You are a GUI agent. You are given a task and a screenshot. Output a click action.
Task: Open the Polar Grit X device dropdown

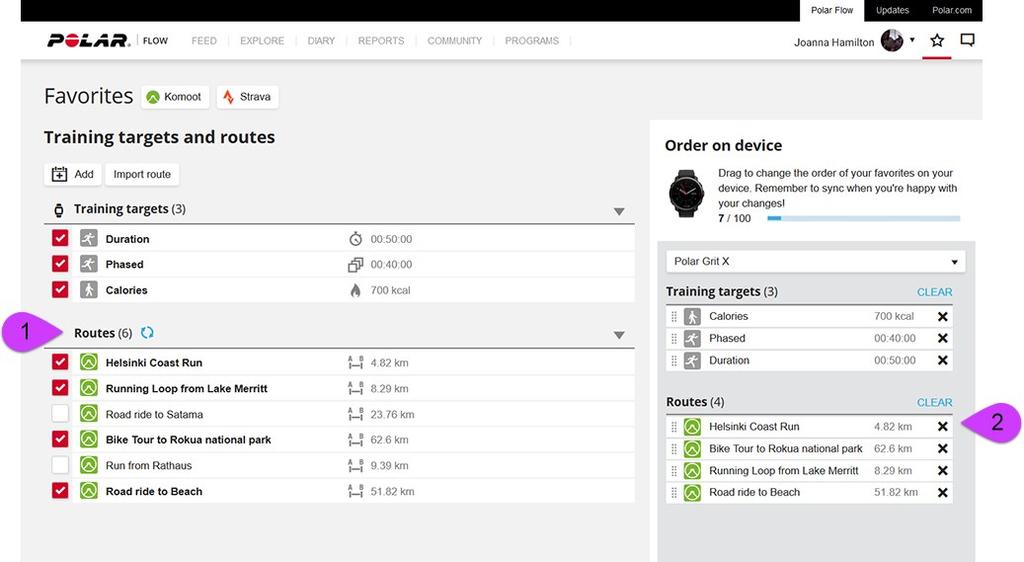click(816, 261)
